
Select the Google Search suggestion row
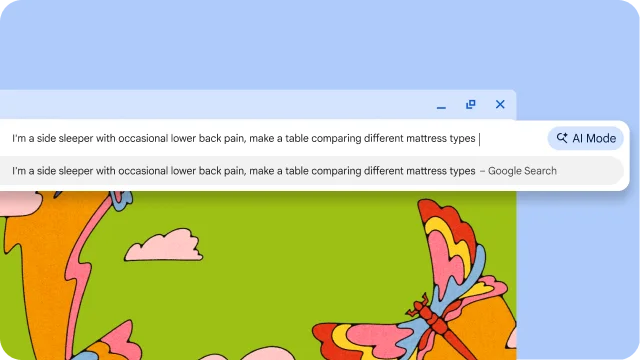click(312, 171)
